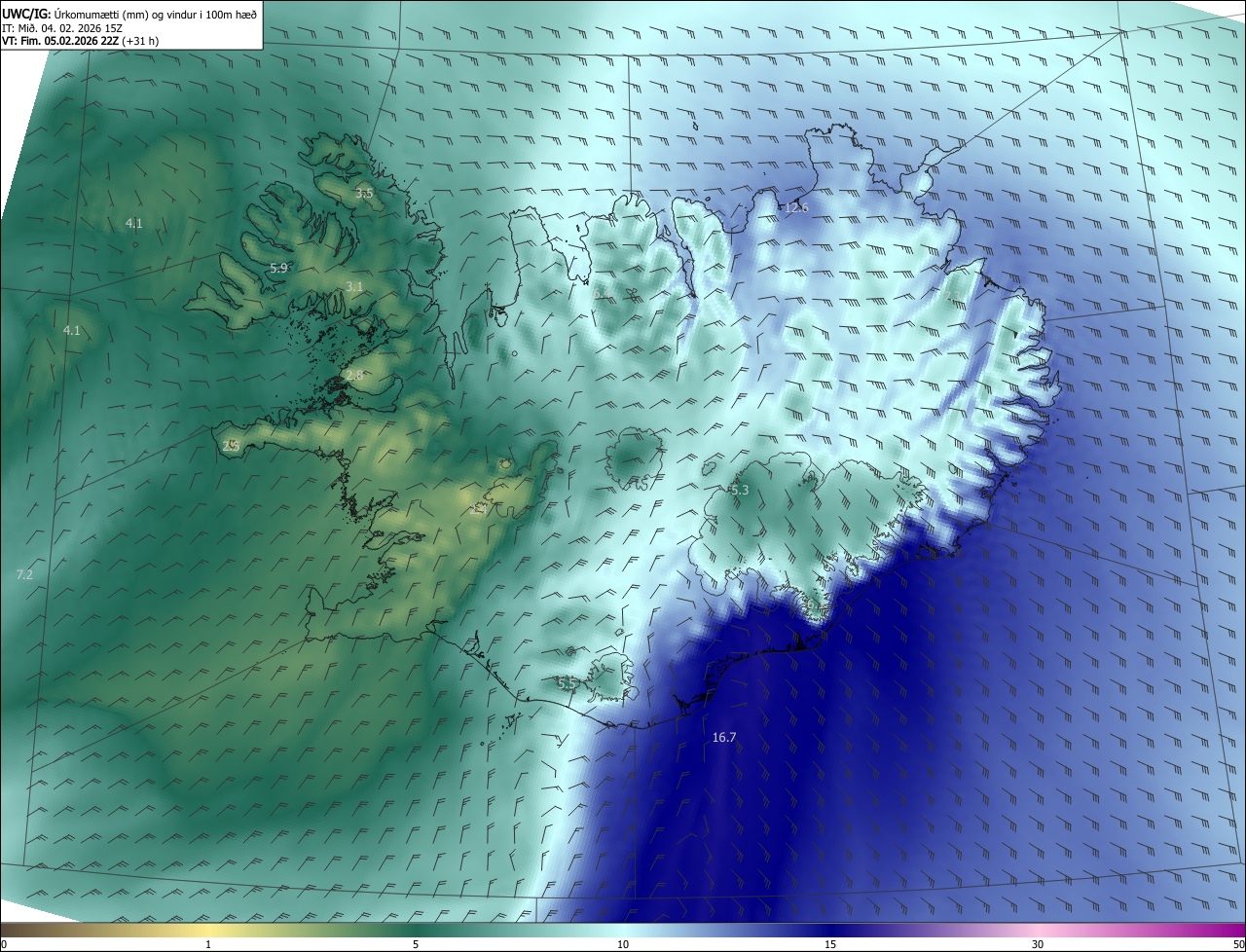Screen dimensions: 1246x952
Task: Click the 4.1 value nearest the 5.9 label
Action: (x=133, y=224)
